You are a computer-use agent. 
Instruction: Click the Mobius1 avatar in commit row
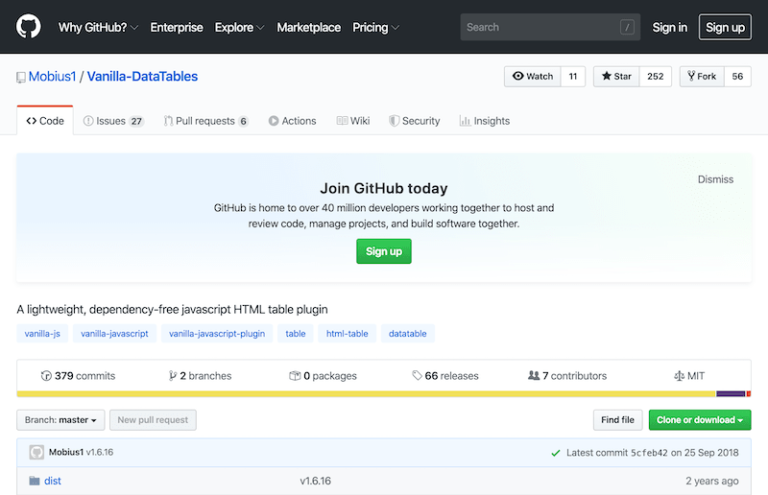[37, 452]
